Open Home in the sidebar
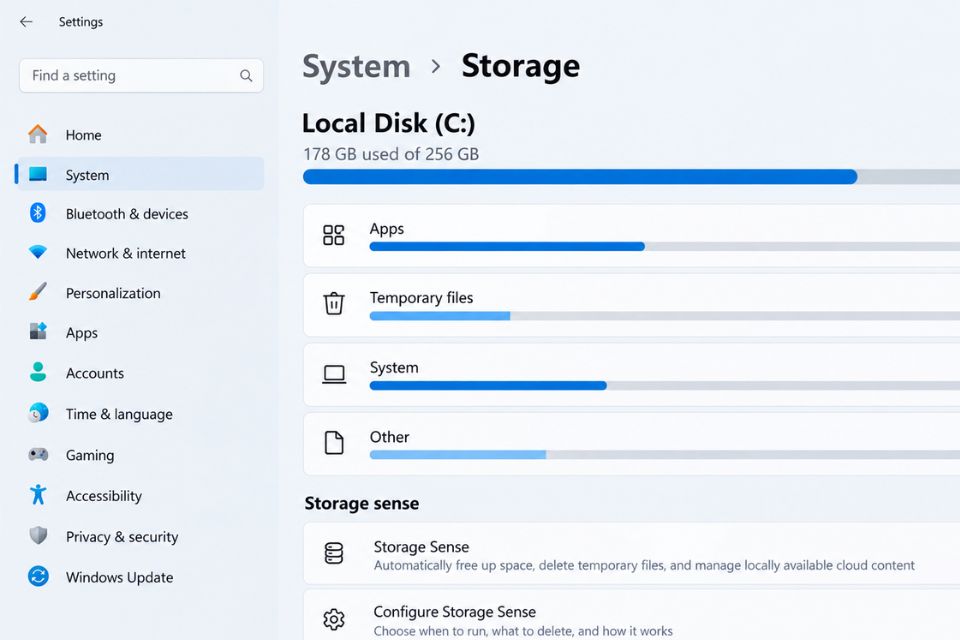Screen dimensions: 960x640 [84, 135]
